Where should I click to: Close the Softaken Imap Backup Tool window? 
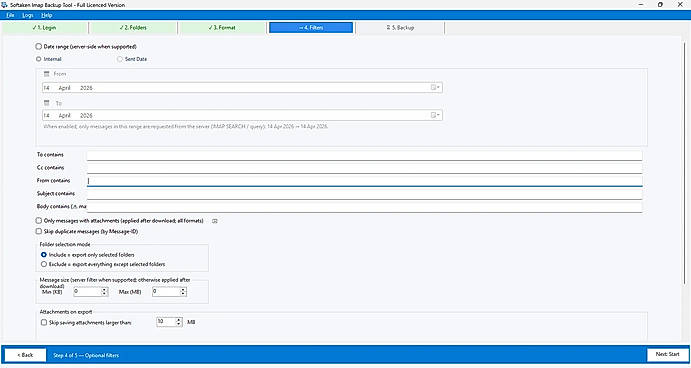[680, 5]
